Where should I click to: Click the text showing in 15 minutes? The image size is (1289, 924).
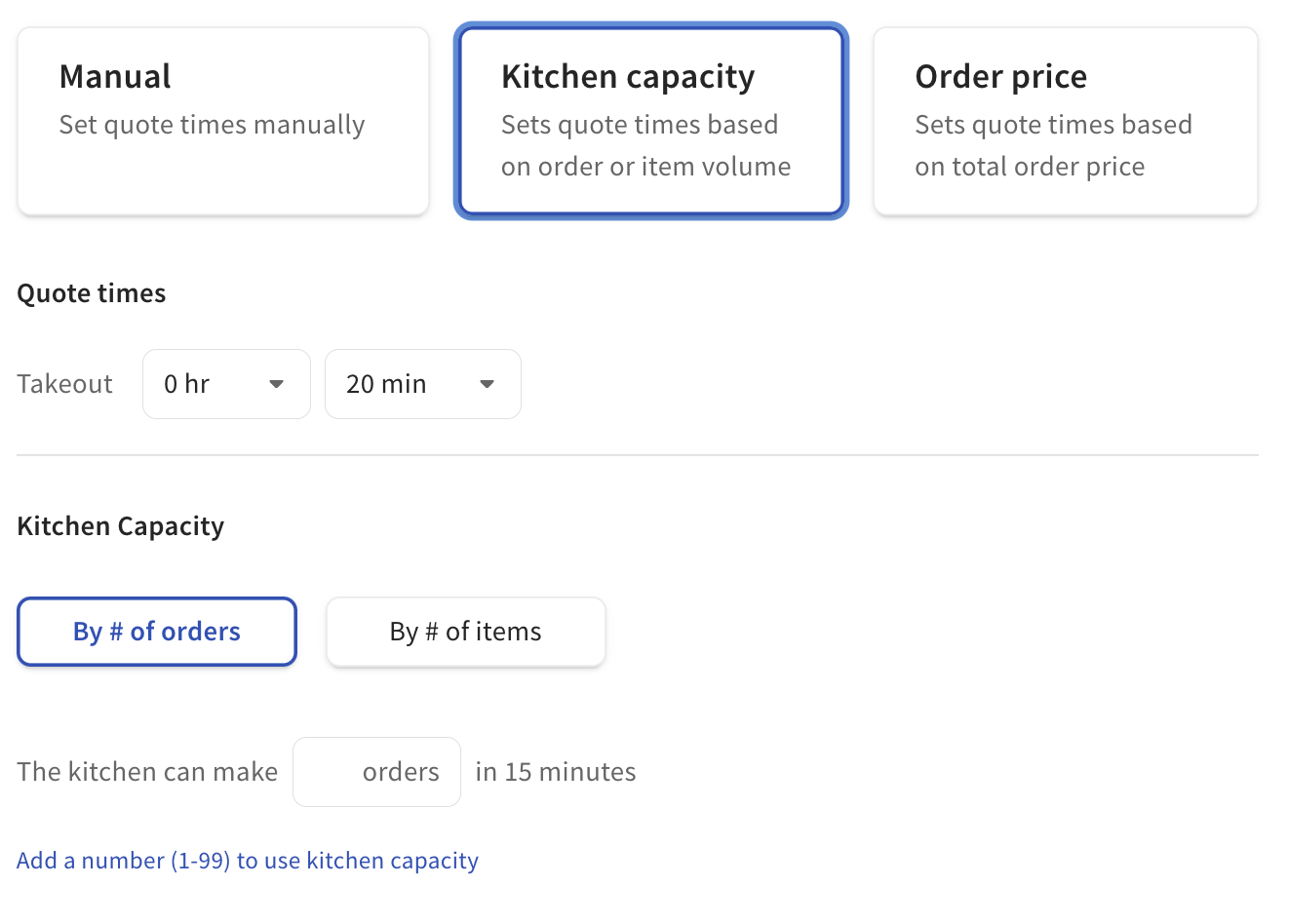[555, 771]
